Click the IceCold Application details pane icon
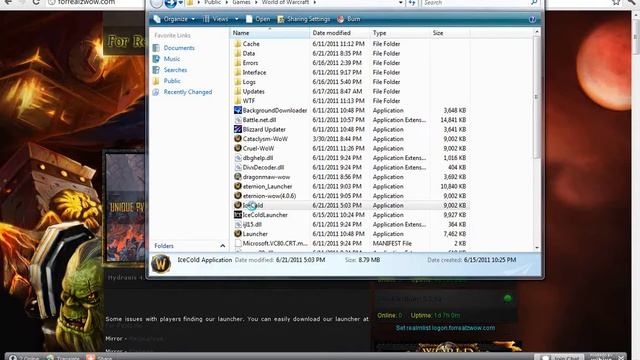 pyautogui.click(x=161, y=264)
